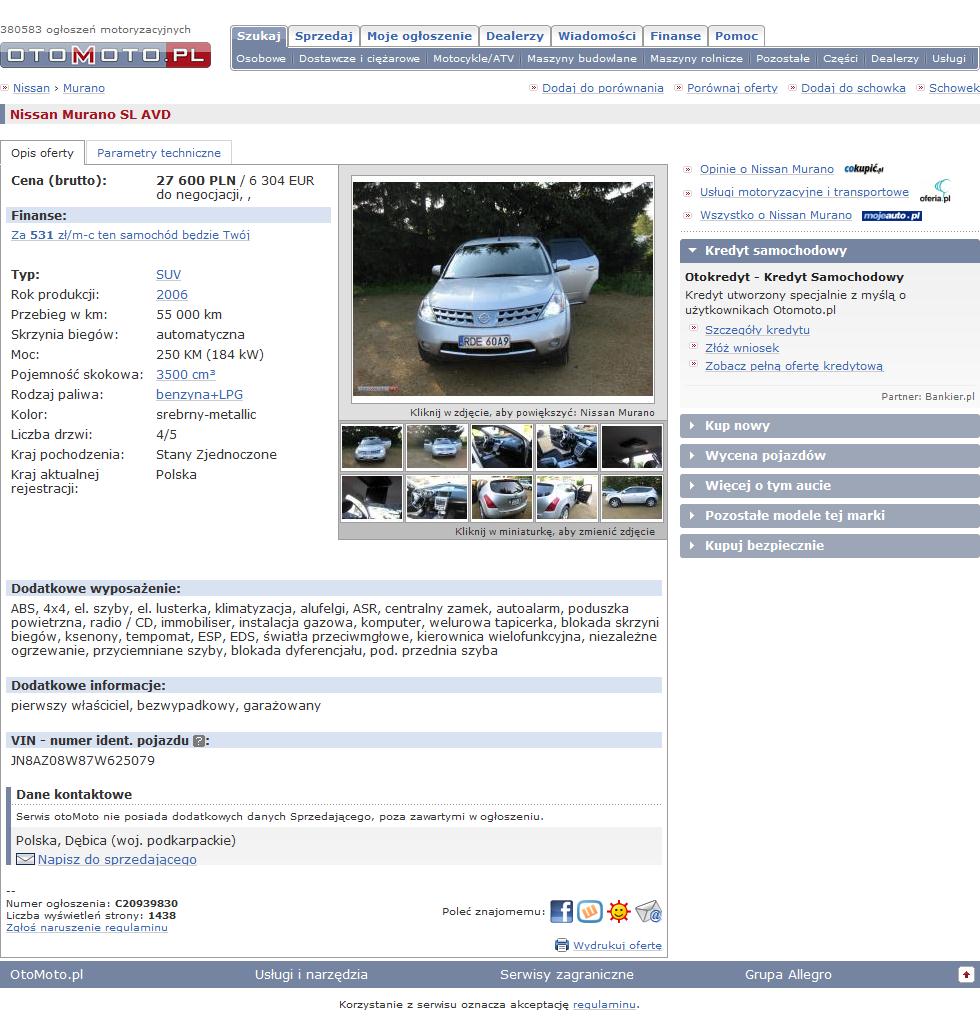Choose Motocykle/ATV in the category bar

coord(474,58)
